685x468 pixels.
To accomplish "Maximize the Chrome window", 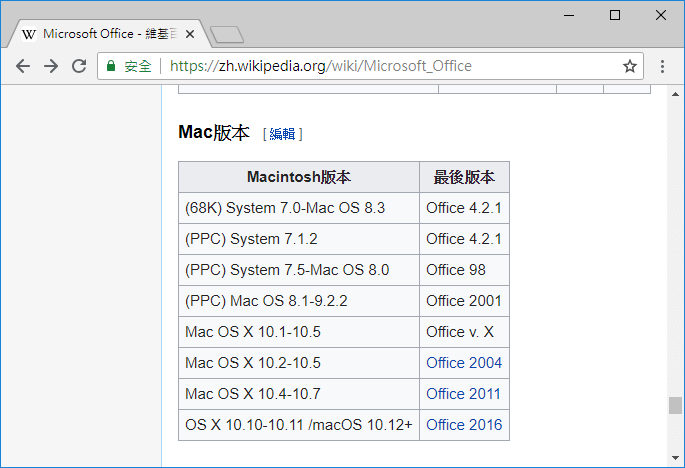I will (615, 15).
